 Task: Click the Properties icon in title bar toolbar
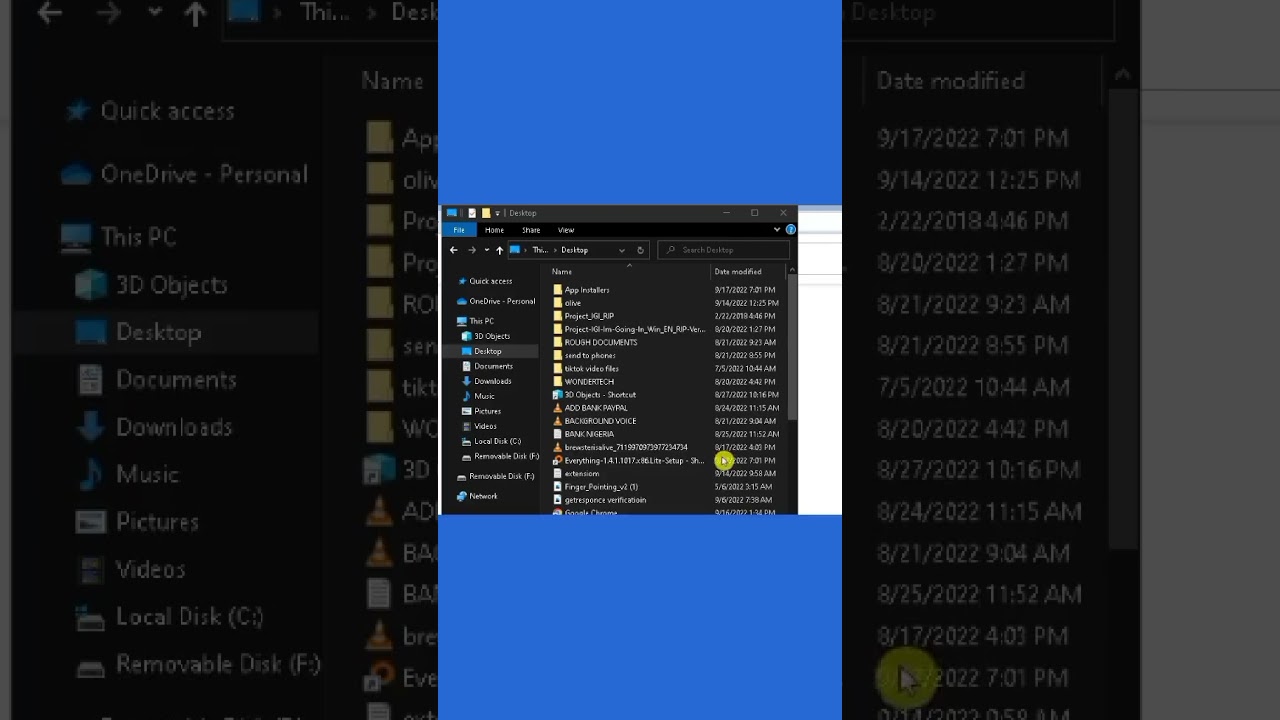472,213
